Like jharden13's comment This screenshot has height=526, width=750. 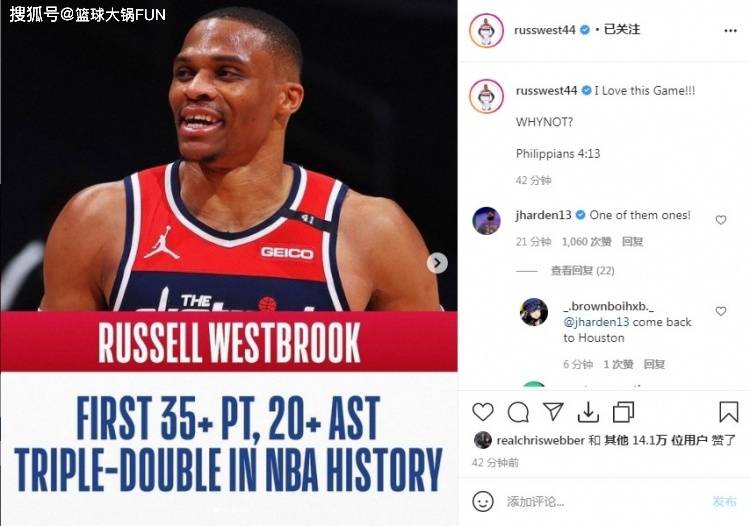[721, 219]
